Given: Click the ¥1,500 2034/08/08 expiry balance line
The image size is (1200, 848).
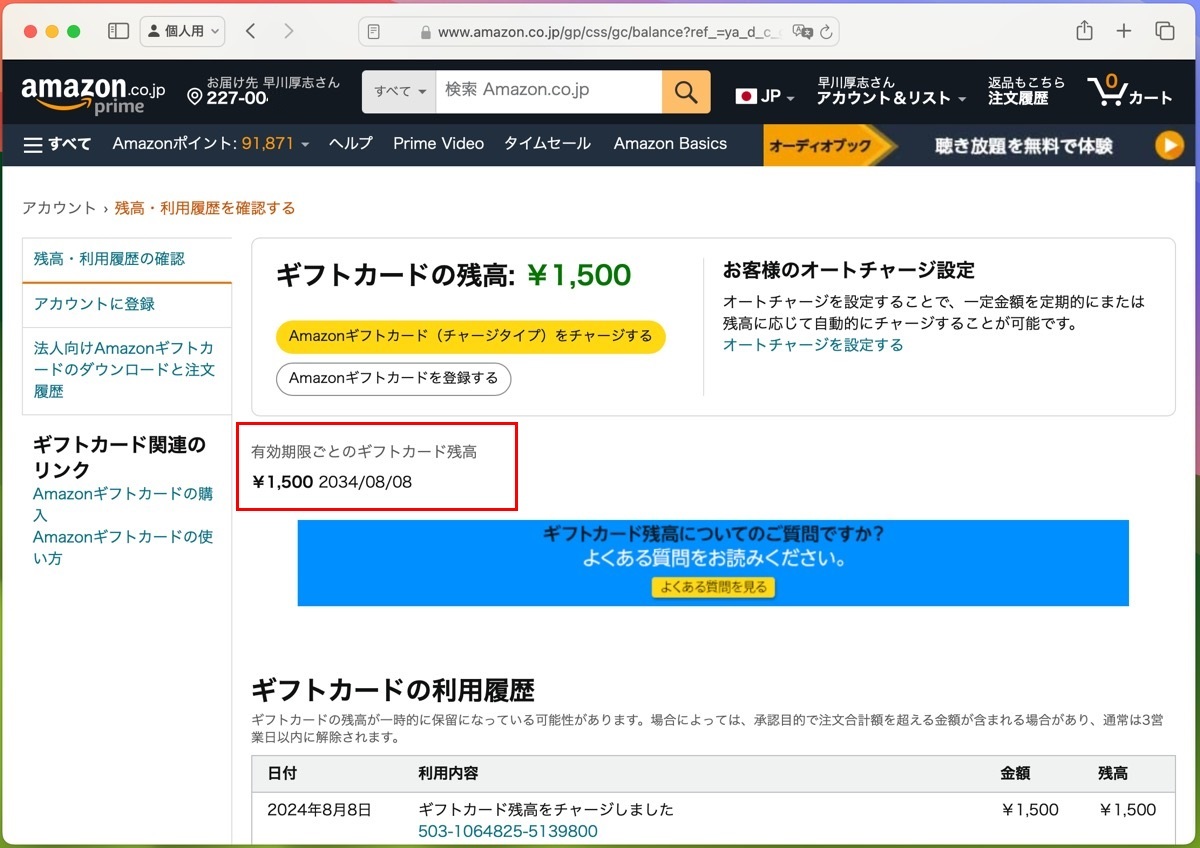Looking at the screenshot, I should tap(332, 482).
